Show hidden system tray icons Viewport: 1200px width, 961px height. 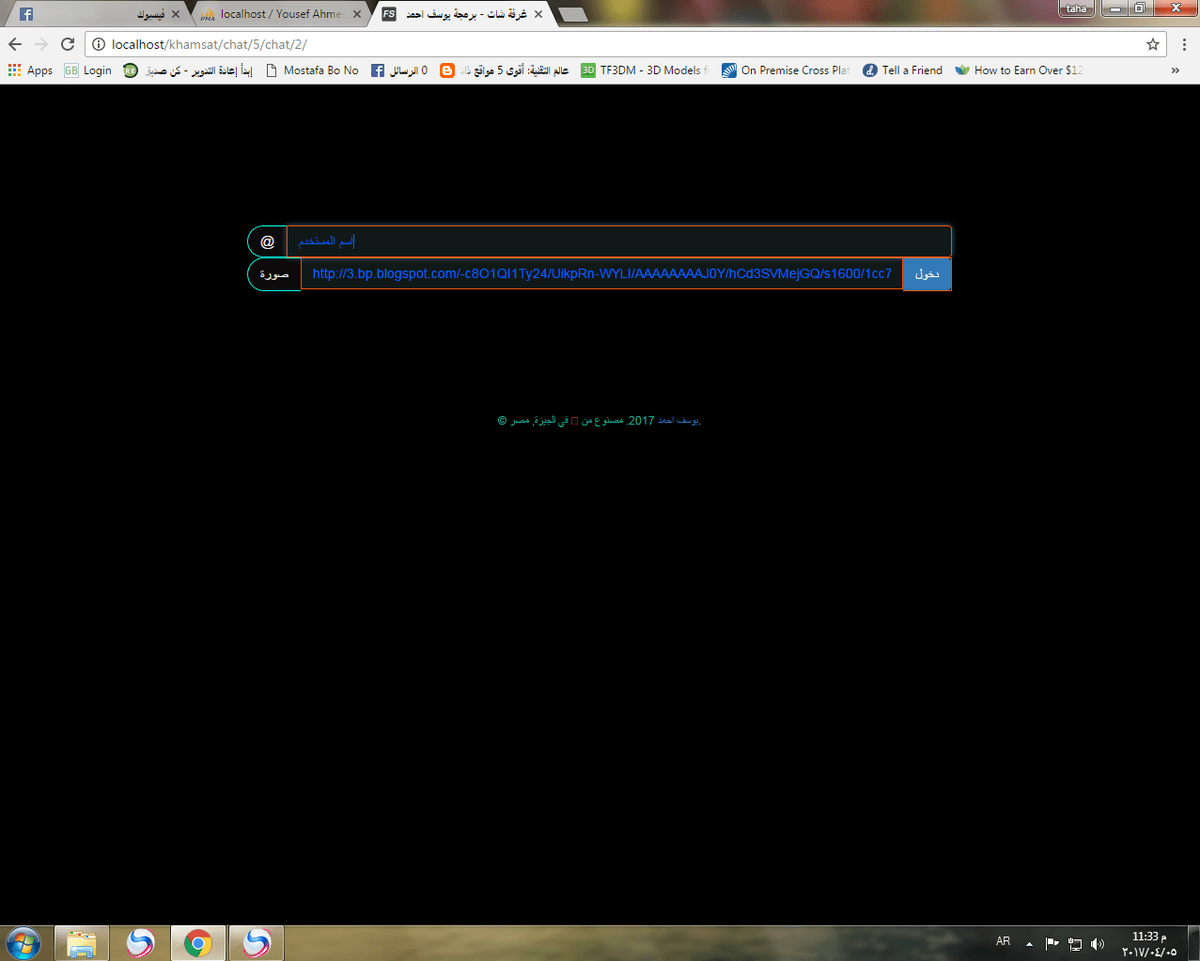(x=1029, y=943)
